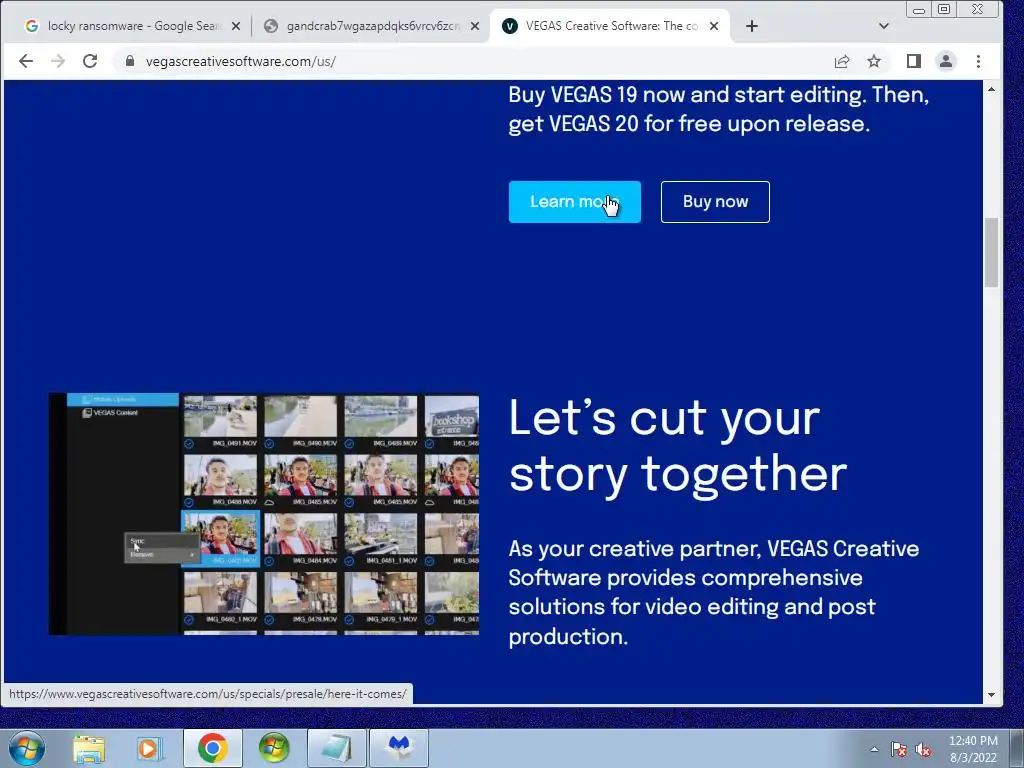The image size is (1024, 768).
Task: Click the VEGAS media browser screenshot
Action: (x=264, y=514)
